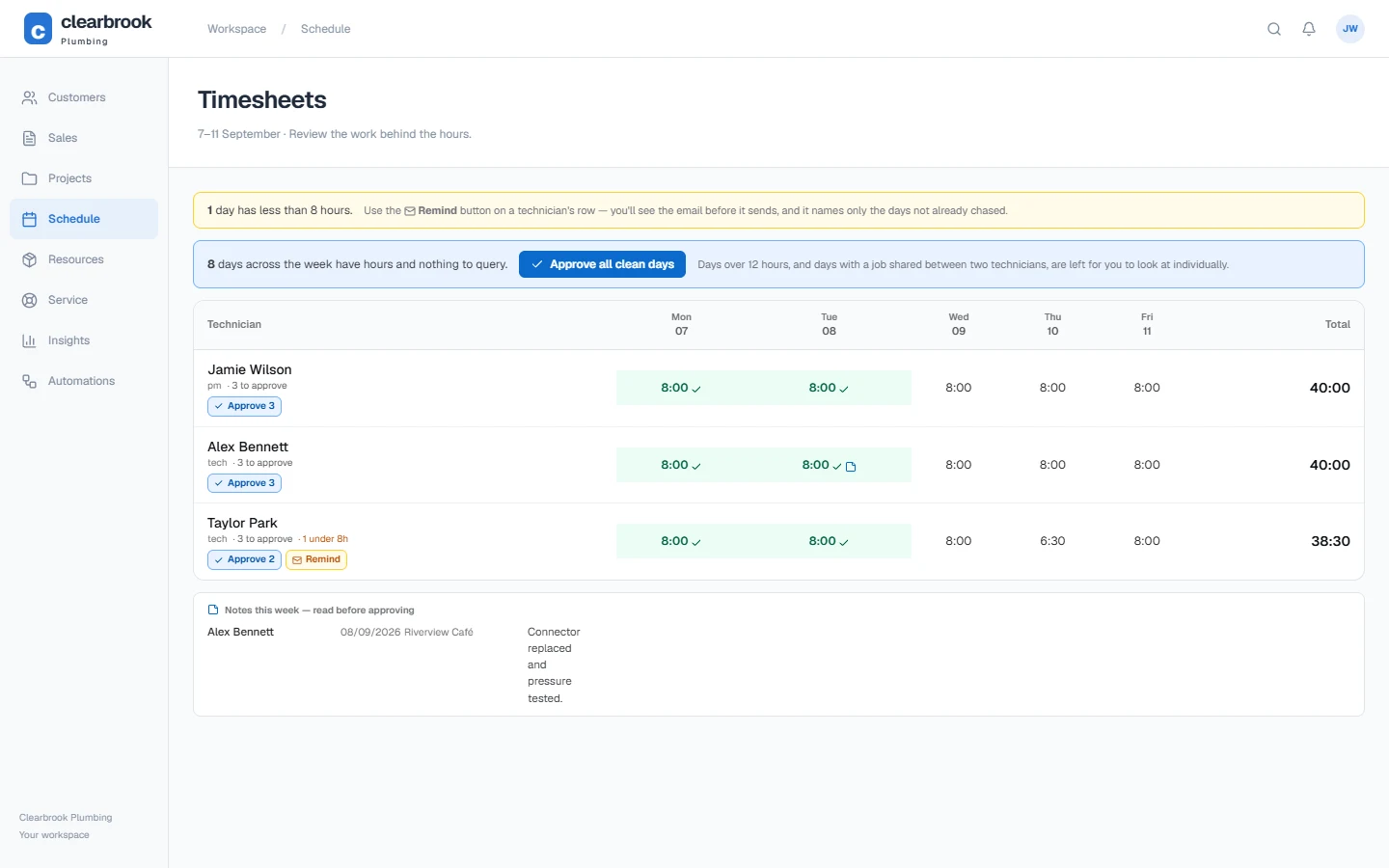Select Taylor Park's Wednesday 8:00 cell
The image size is (1389, 868).
point(958,541)
